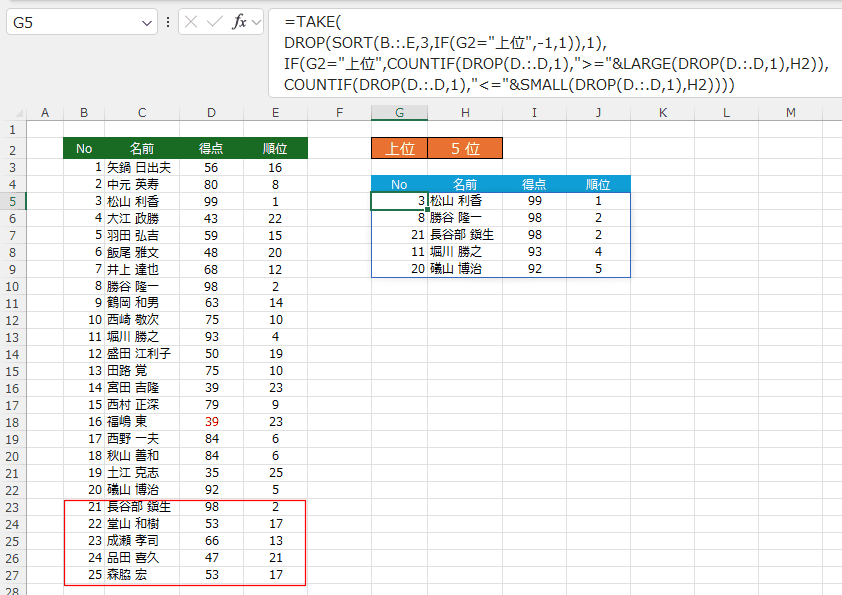Click the vertical dots handle beside Name Box
Screen dimensions: 842x595
(168, 22)
